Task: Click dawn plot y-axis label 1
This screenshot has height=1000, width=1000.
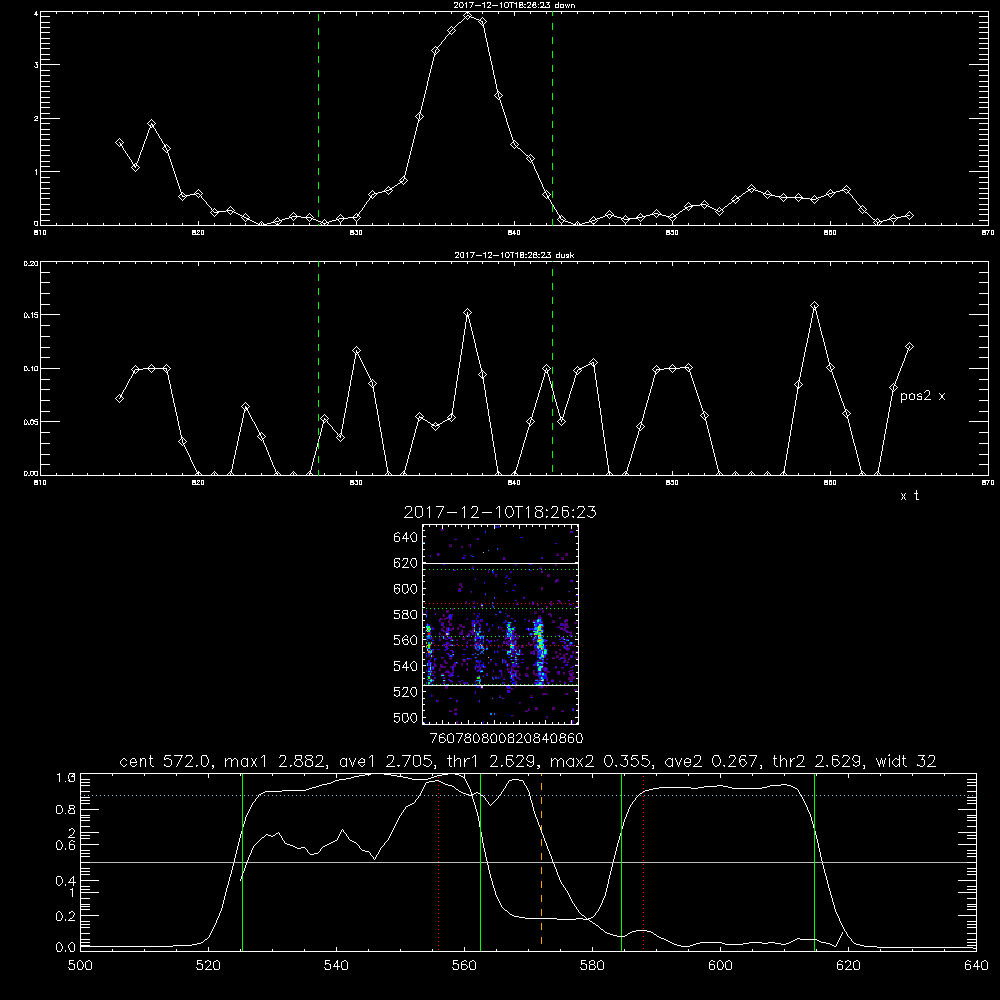Action: click(x=36, y=172)
